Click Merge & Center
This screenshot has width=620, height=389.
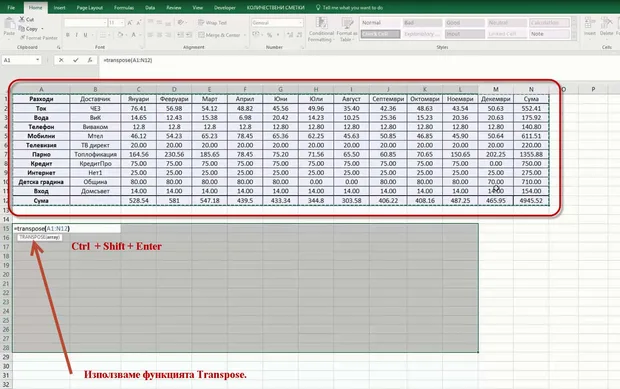coord(219,35)
